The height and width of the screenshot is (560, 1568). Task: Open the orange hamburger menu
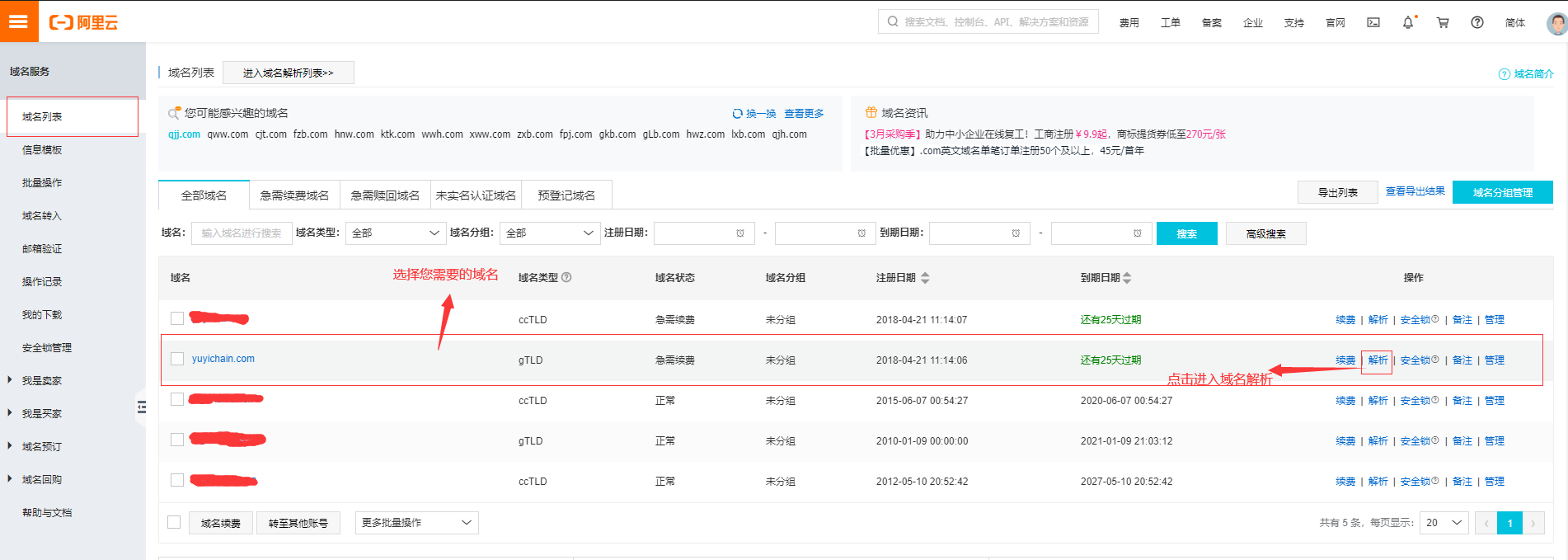19,21
